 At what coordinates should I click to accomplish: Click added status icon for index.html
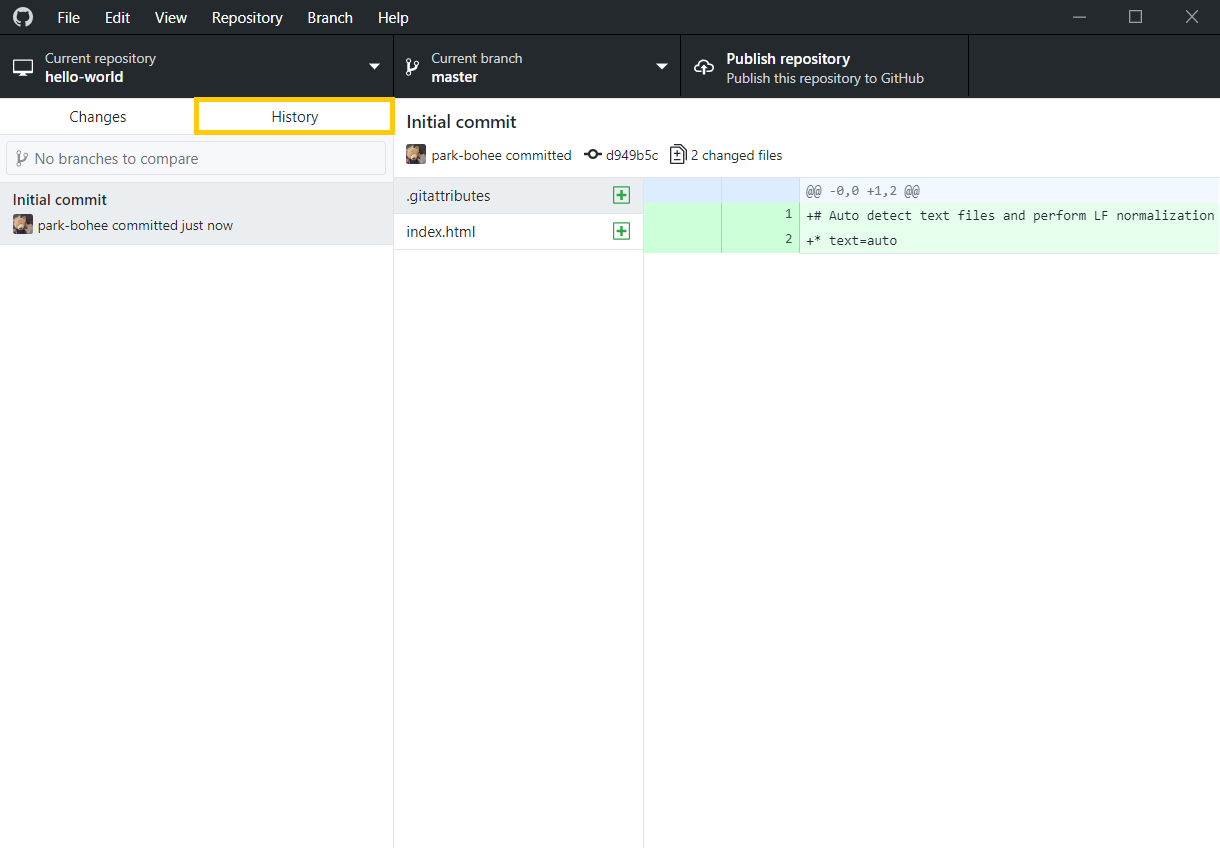point(621,232)
